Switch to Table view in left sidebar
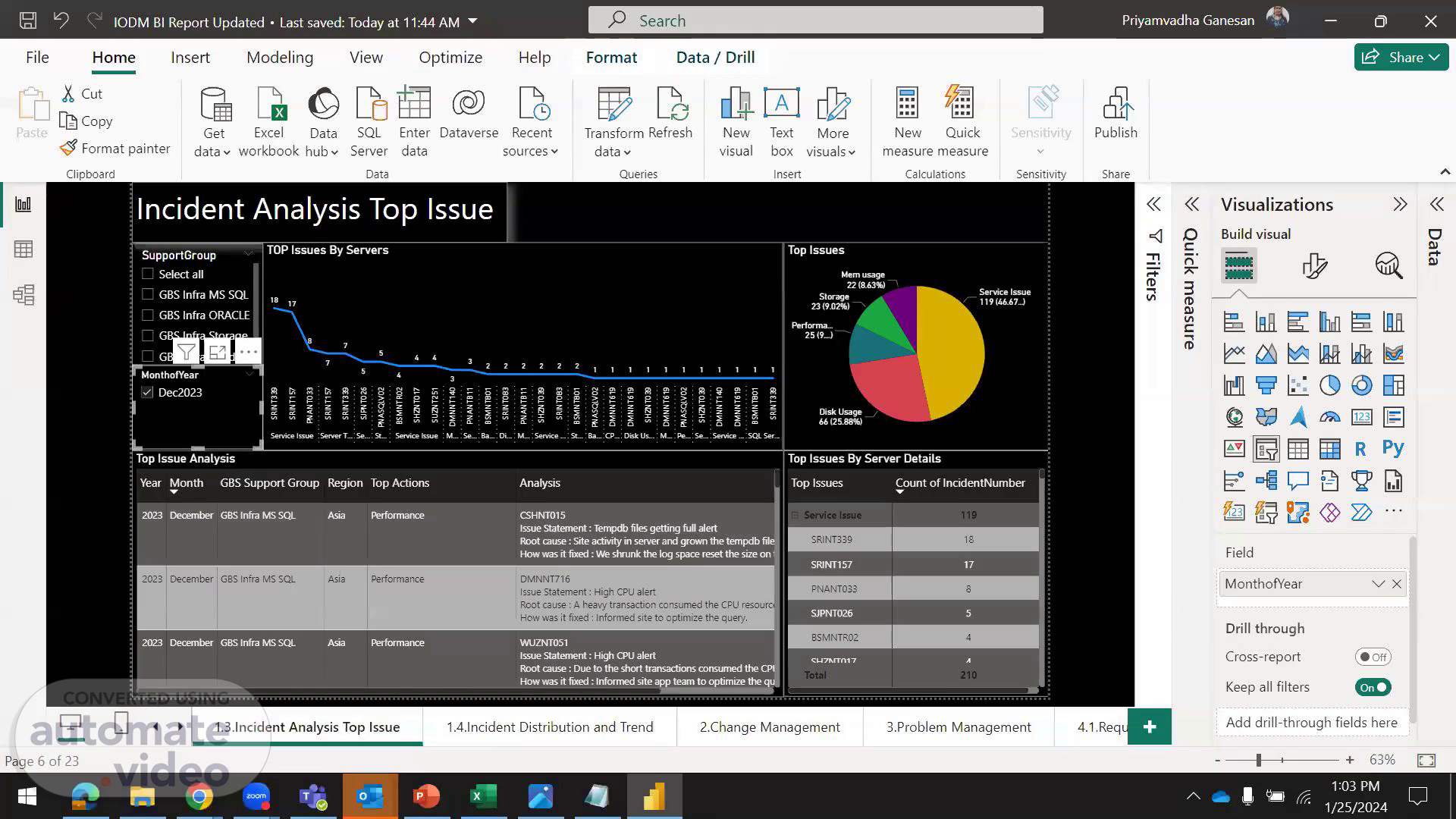The height and width of the screenshot is (819, 1456). 24,249
